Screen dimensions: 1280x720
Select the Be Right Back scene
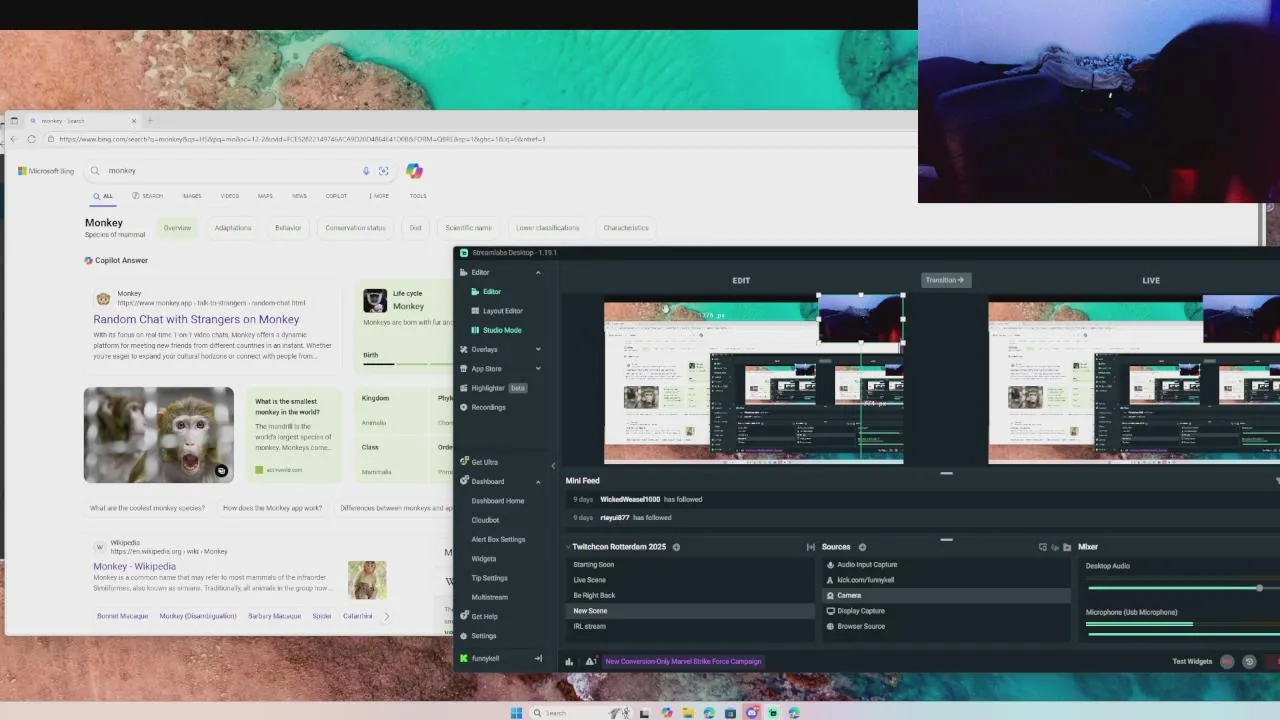click(x=690, y=595)
